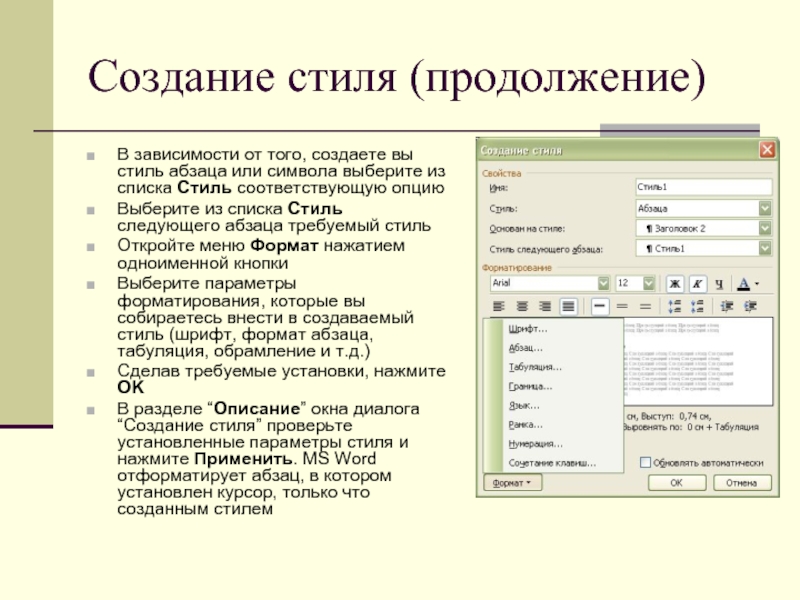
Task: Align text to the right
Action: click(x=545, y=306)
